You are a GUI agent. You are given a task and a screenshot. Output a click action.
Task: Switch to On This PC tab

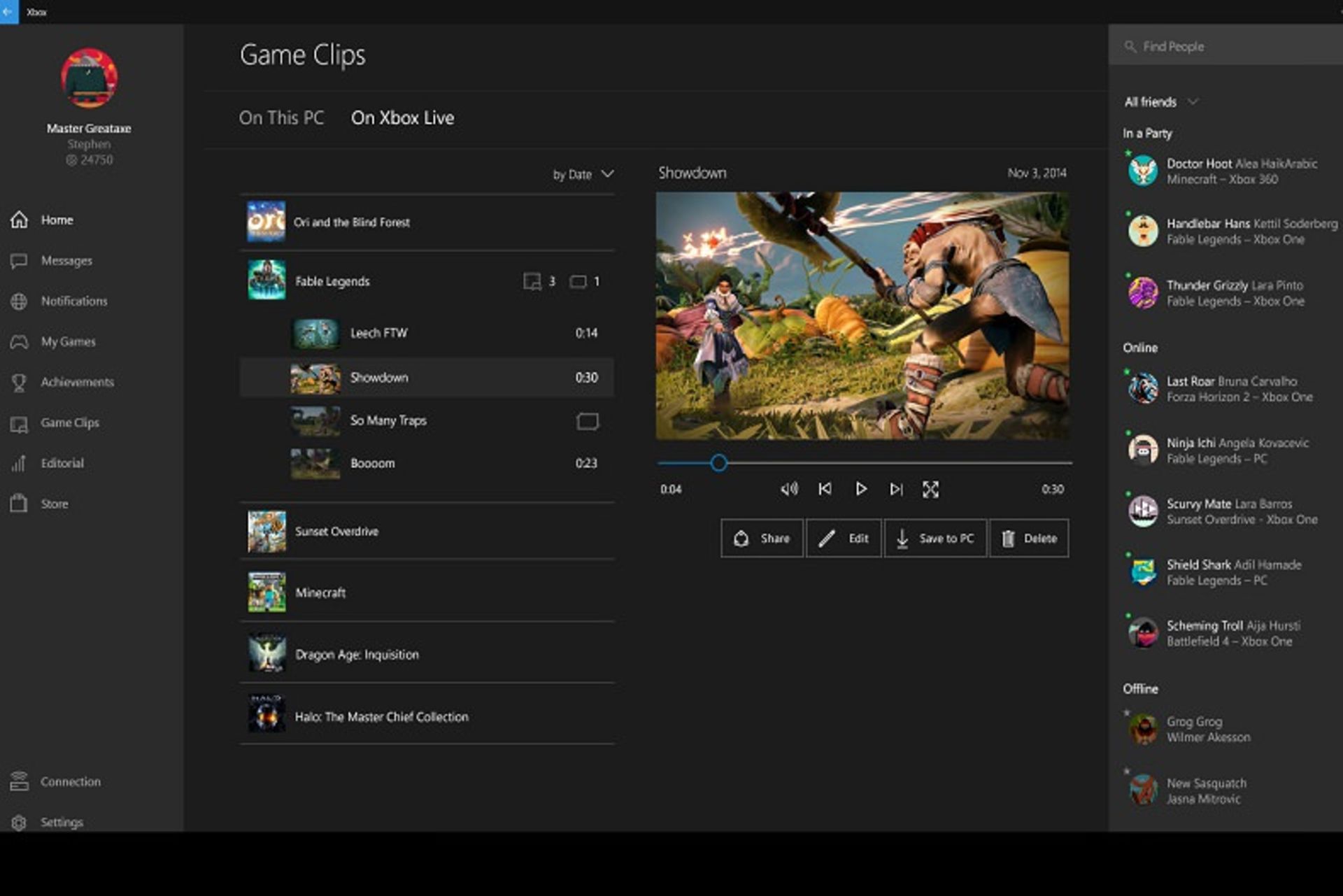[x=281, y=118]
